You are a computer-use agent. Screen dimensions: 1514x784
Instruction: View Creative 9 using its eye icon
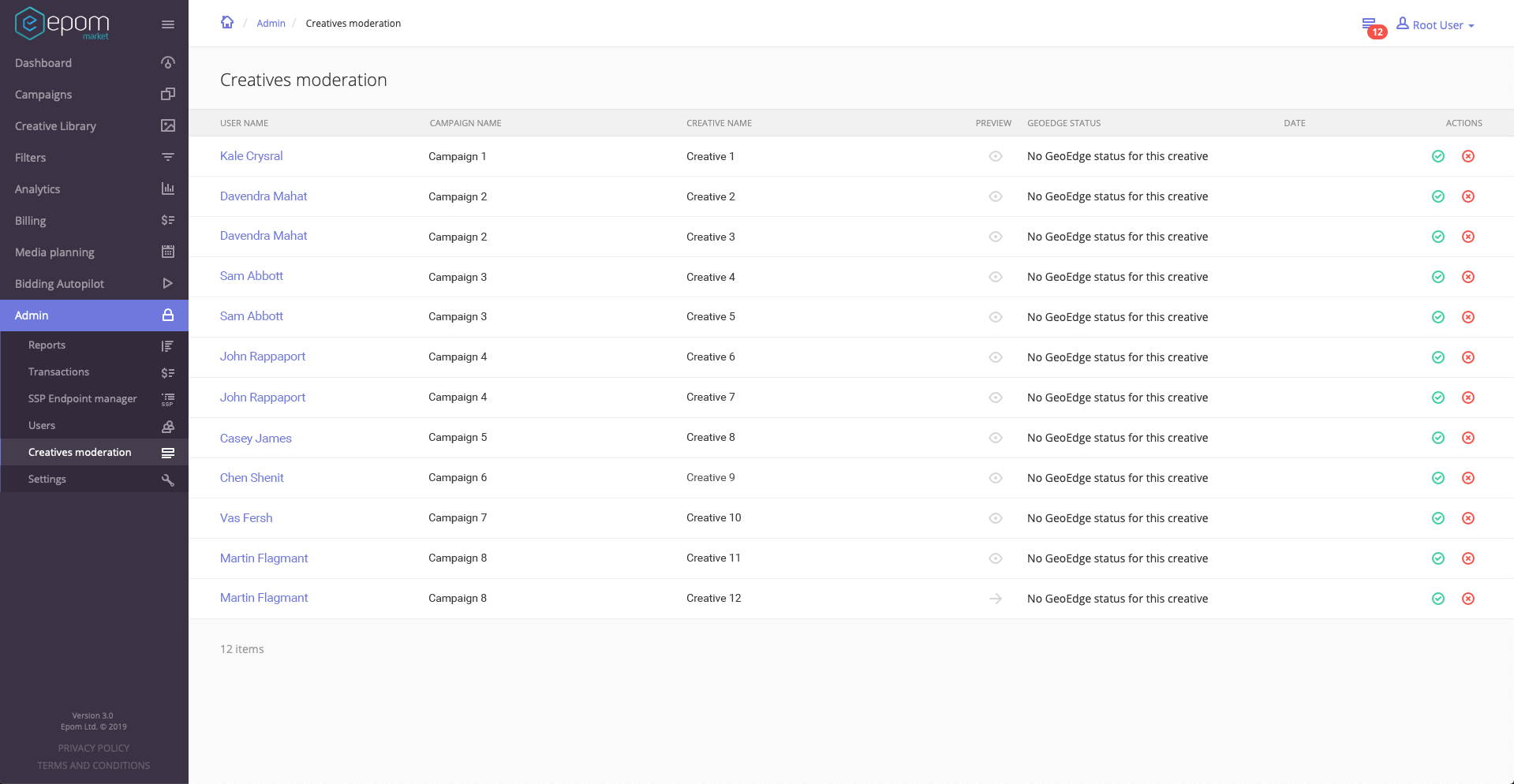tap(996, 478)
